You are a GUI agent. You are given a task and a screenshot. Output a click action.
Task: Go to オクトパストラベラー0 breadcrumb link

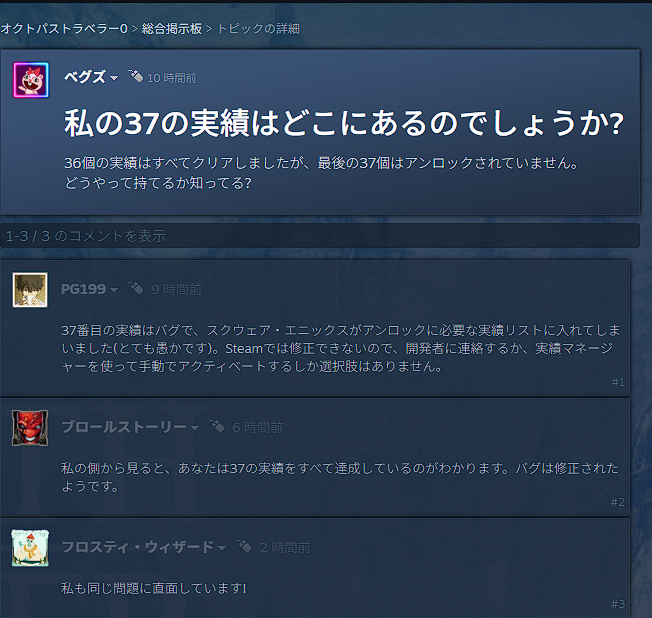click(64, 29)
